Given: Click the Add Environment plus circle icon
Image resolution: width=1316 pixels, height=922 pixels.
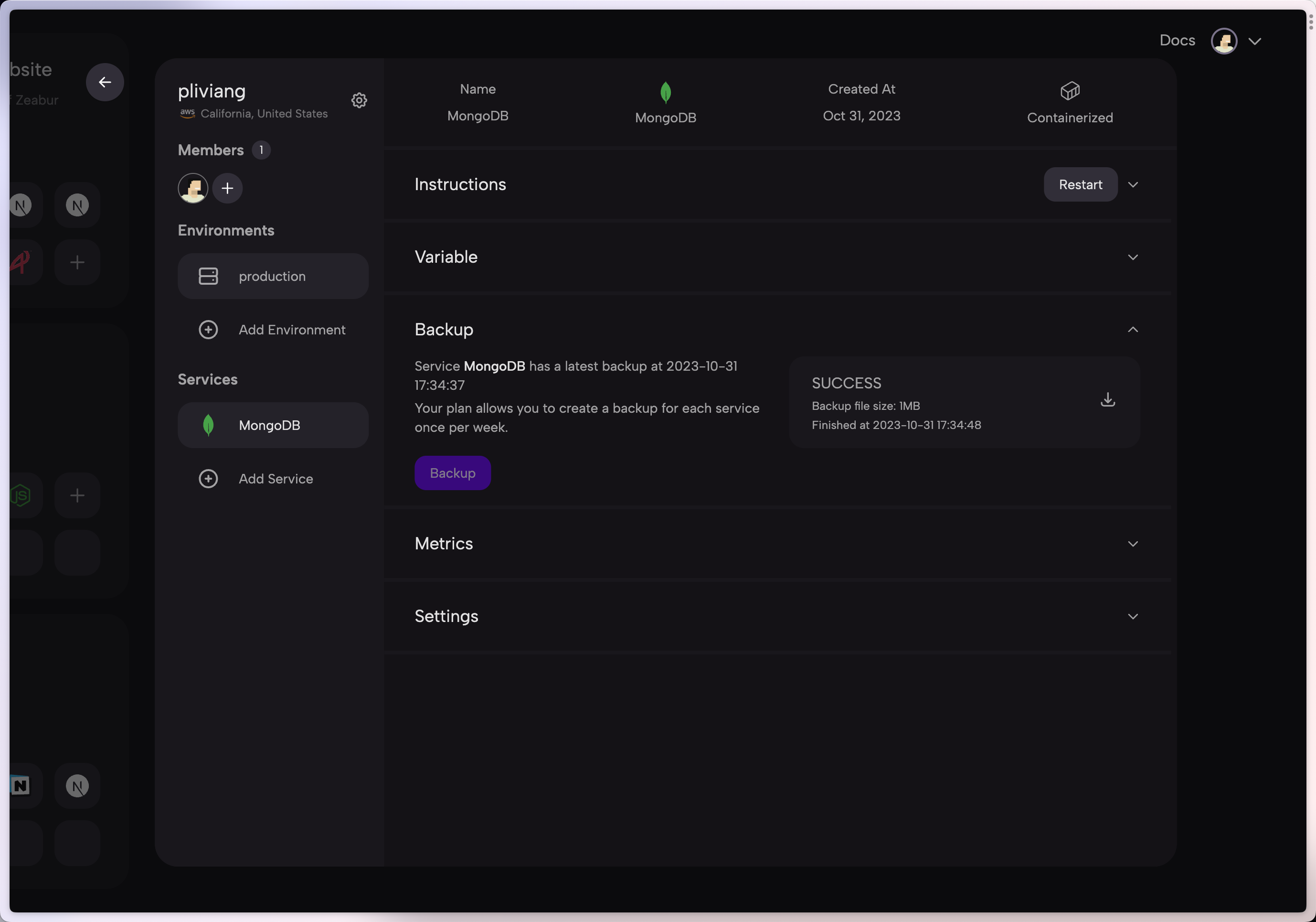Looking at the screenshot, I should [x=208, y=330].
